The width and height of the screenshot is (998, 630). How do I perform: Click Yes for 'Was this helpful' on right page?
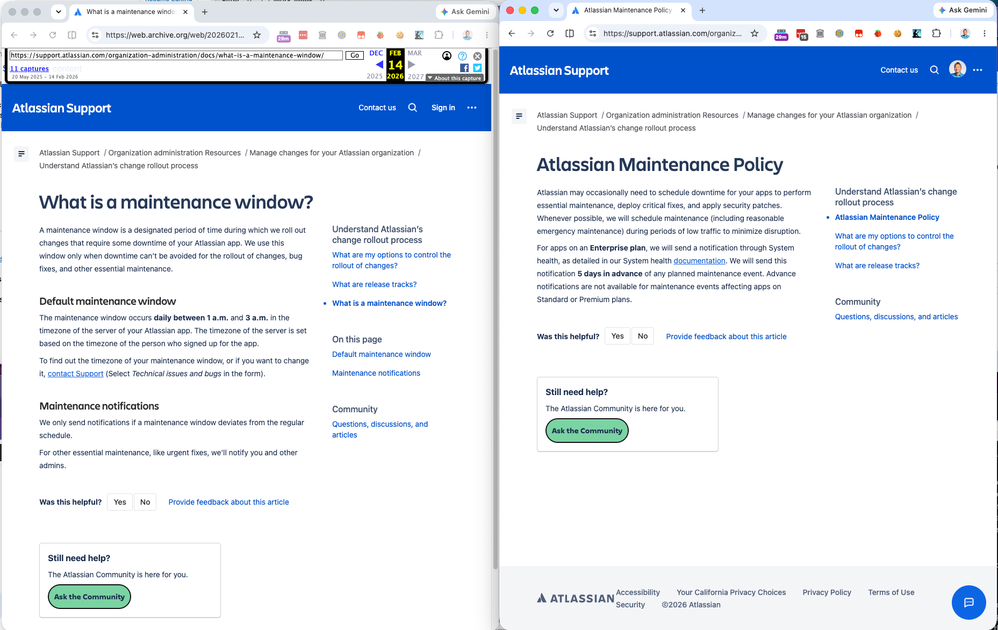click(x=617, y=336)
